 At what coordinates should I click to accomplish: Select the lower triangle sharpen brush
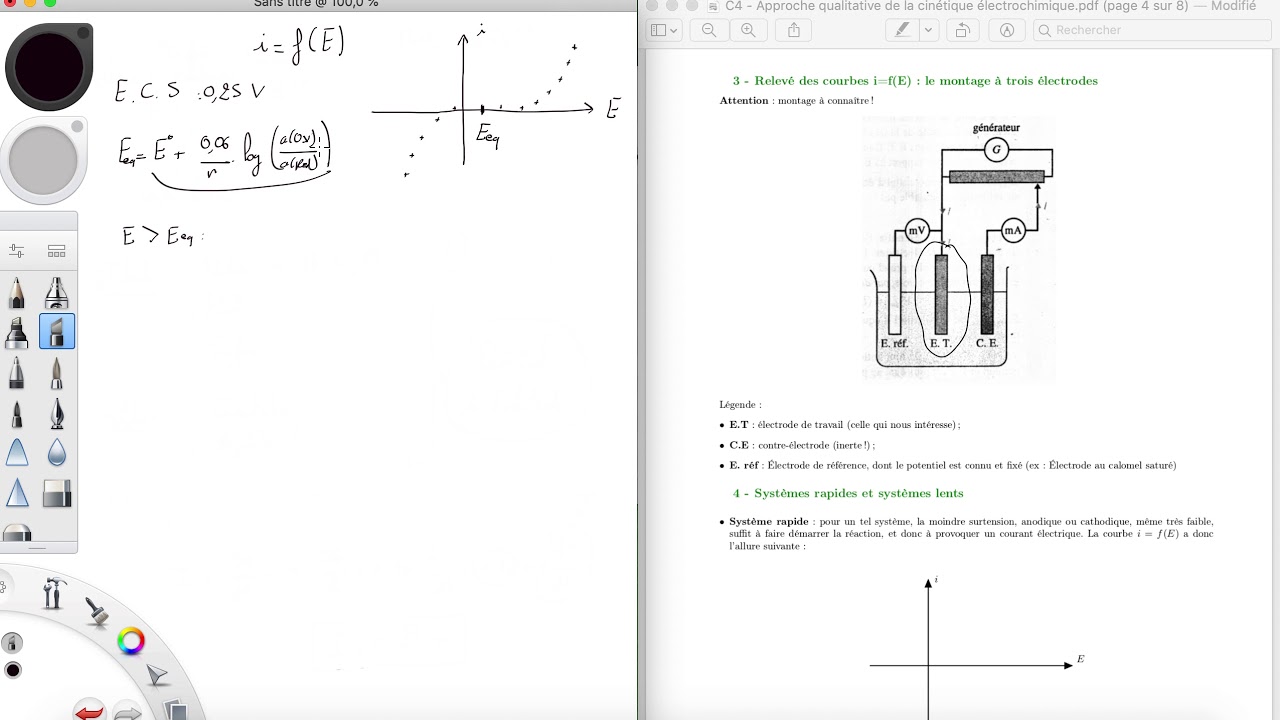click(17, 493)
